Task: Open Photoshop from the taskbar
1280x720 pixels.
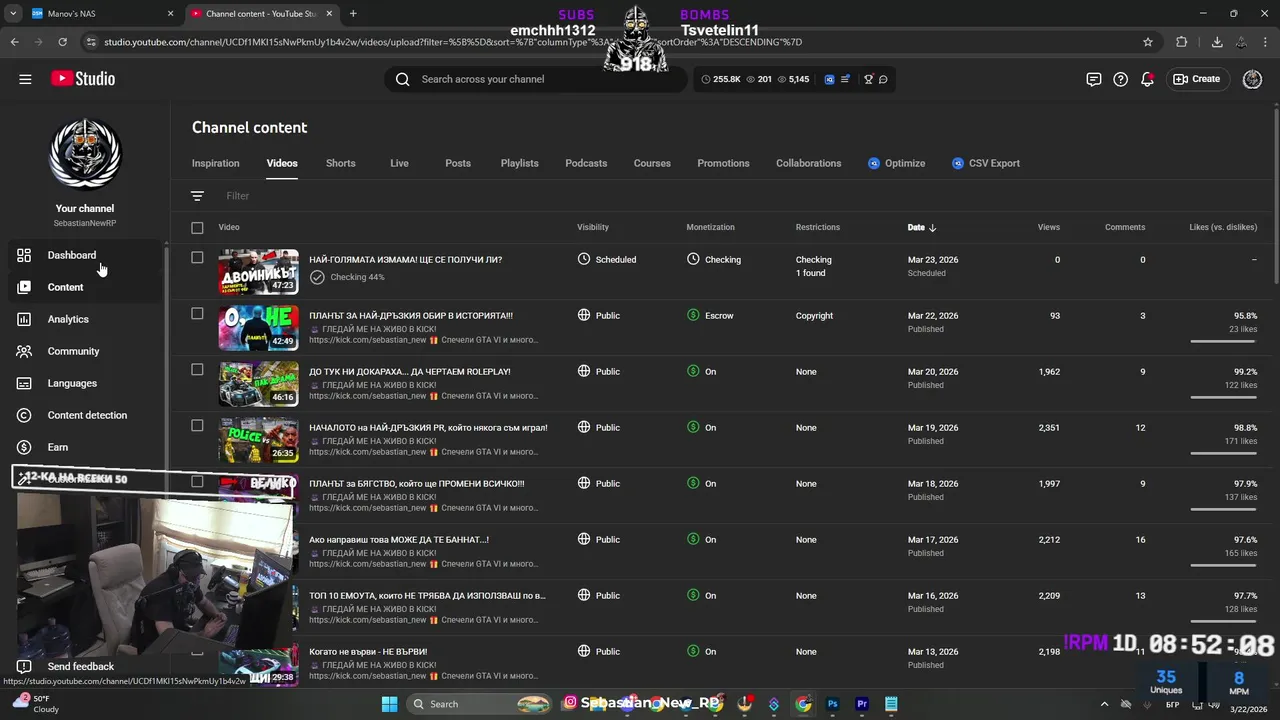Action: (x=832, y=704)
